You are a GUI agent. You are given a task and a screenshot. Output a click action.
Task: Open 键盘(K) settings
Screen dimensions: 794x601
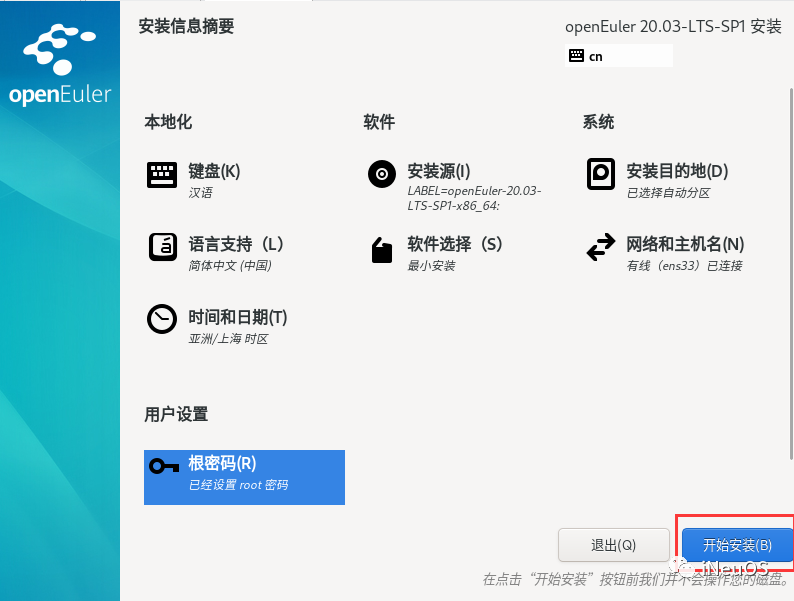pos(214,171)
